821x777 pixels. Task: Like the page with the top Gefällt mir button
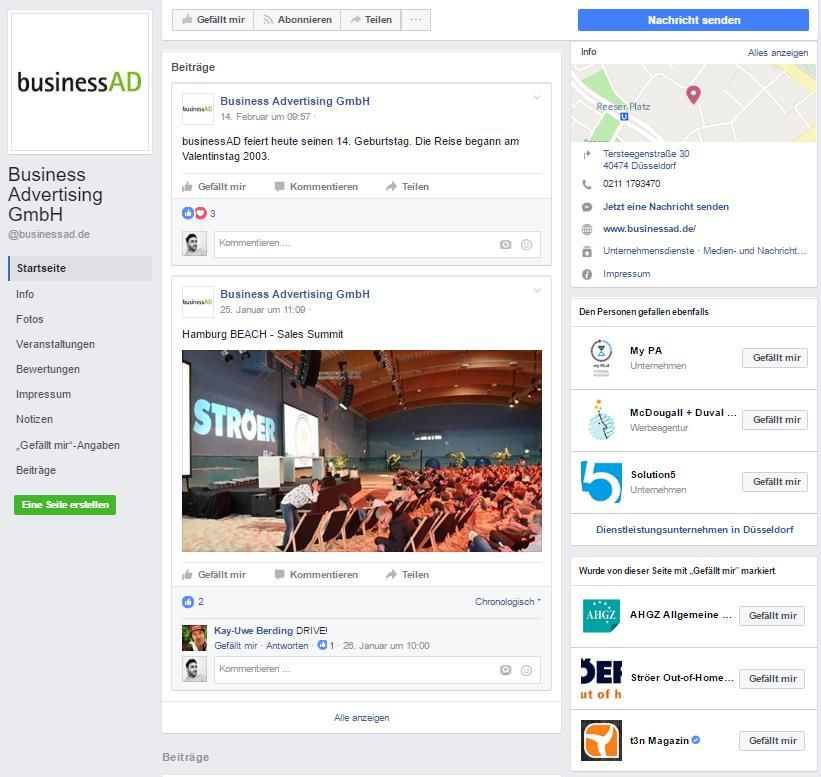pos(213,20)
